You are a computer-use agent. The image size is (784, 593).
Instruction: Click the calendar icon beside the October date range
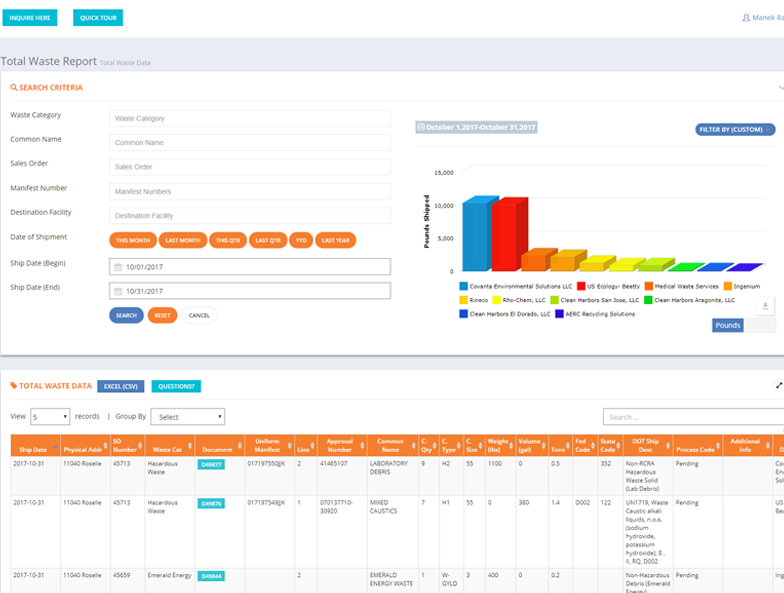coord(421,128)
